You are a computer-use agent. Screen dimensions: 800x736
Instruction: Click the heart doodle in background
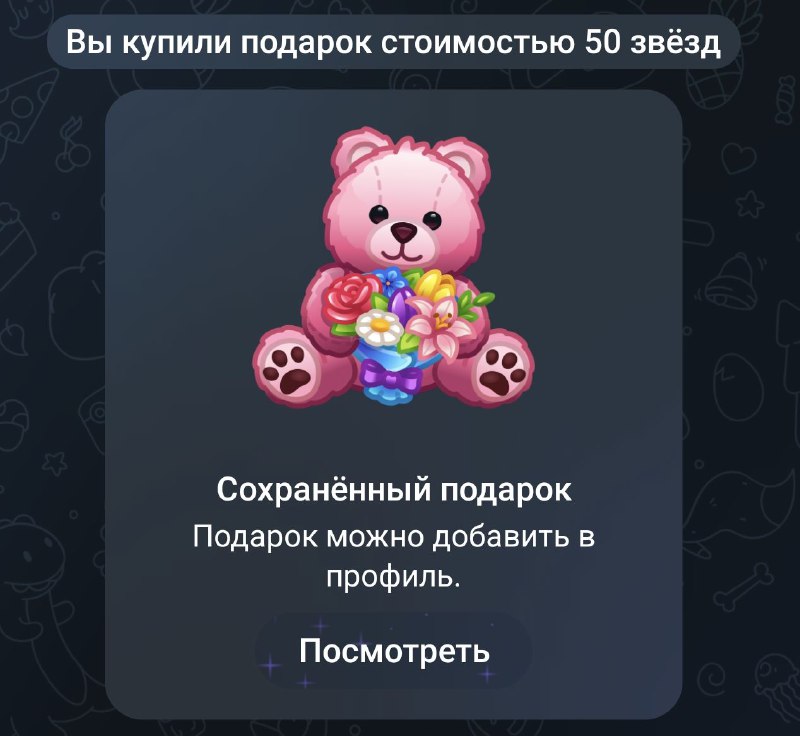click(739, 158)
